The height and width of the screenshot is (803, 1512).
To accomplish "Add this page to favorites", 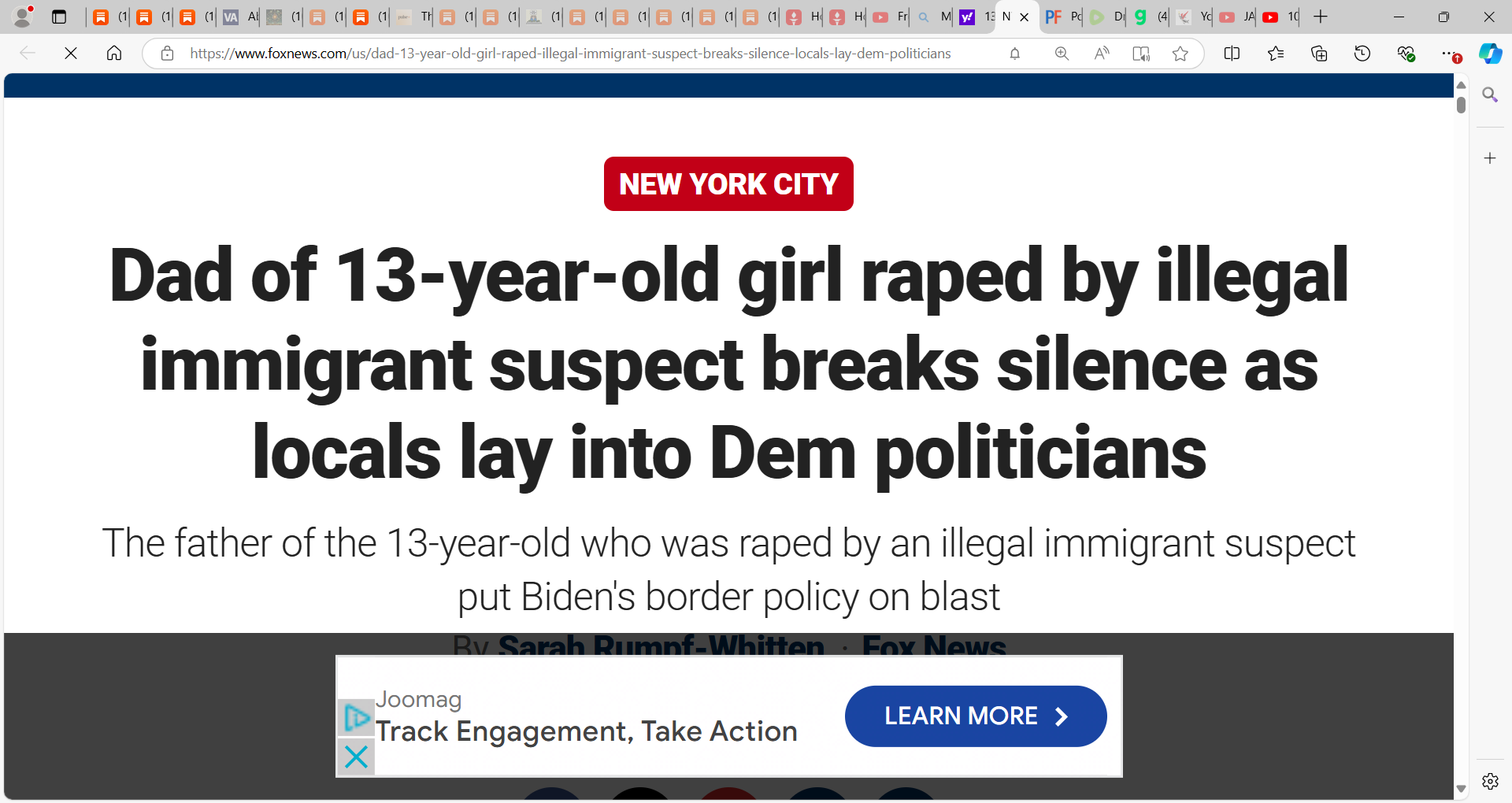I will coord(1180,54).
